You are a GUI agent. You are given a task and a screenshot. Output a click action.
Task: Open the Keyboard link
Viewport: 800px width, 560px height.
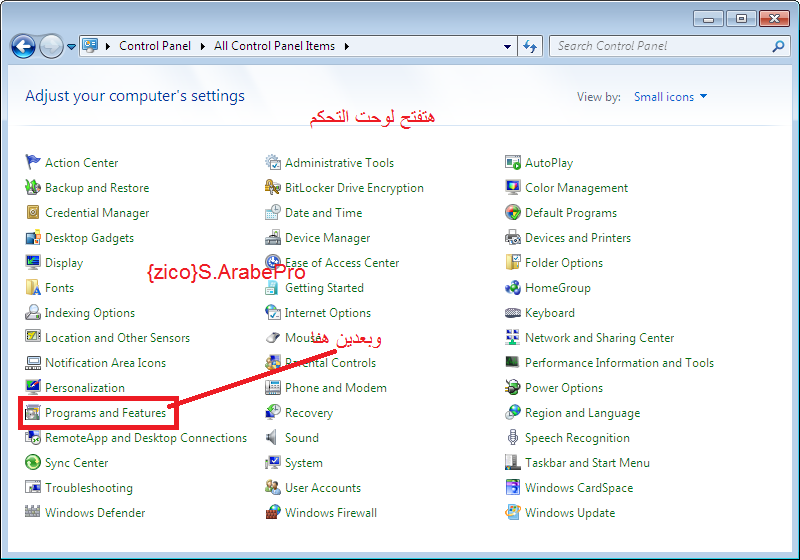549,313
